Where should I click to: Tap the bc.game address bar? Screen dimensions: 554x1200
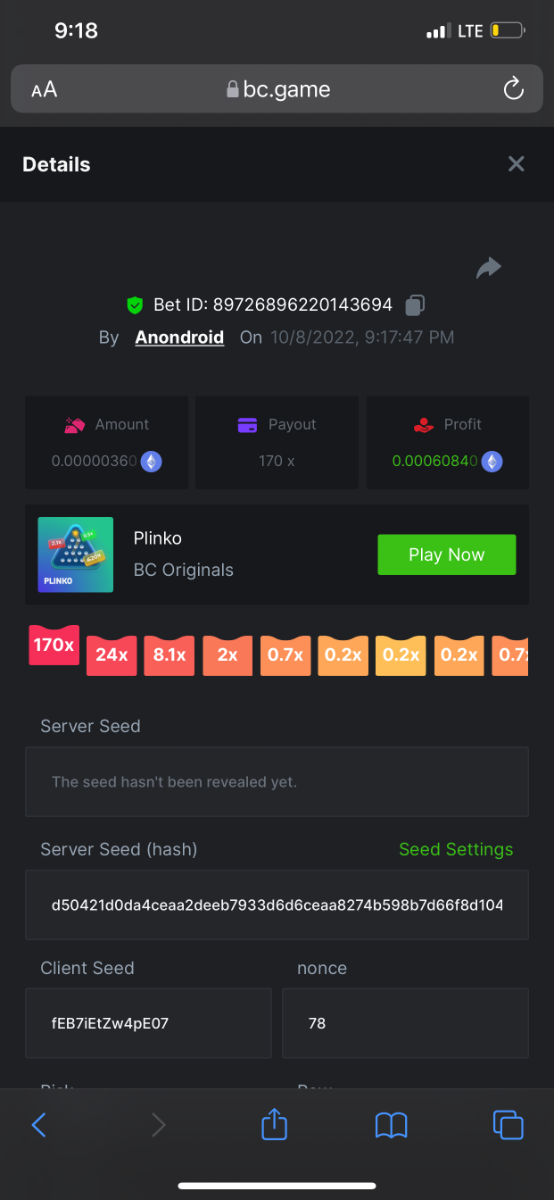277,89
